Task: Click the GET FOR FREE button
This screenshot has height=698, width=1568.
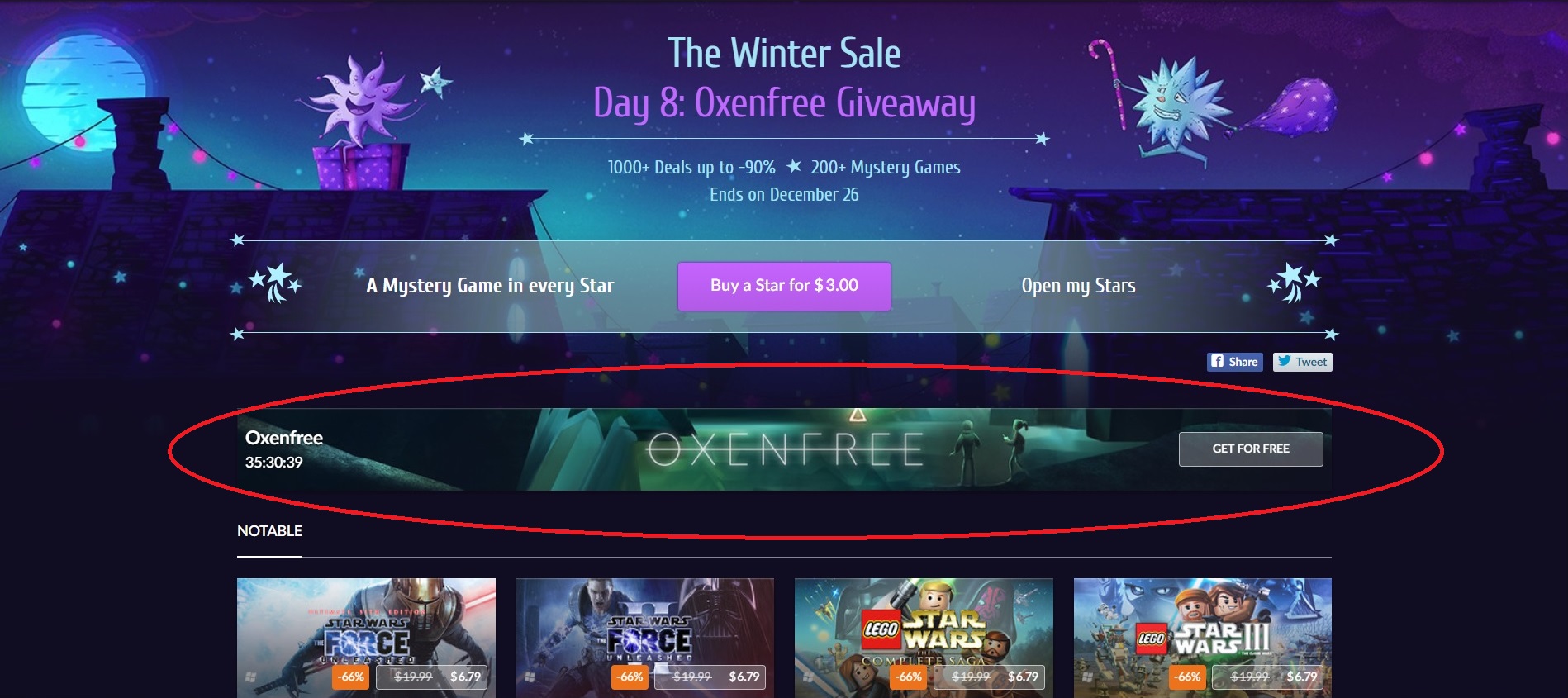Action: click(x=1251, y=449)
